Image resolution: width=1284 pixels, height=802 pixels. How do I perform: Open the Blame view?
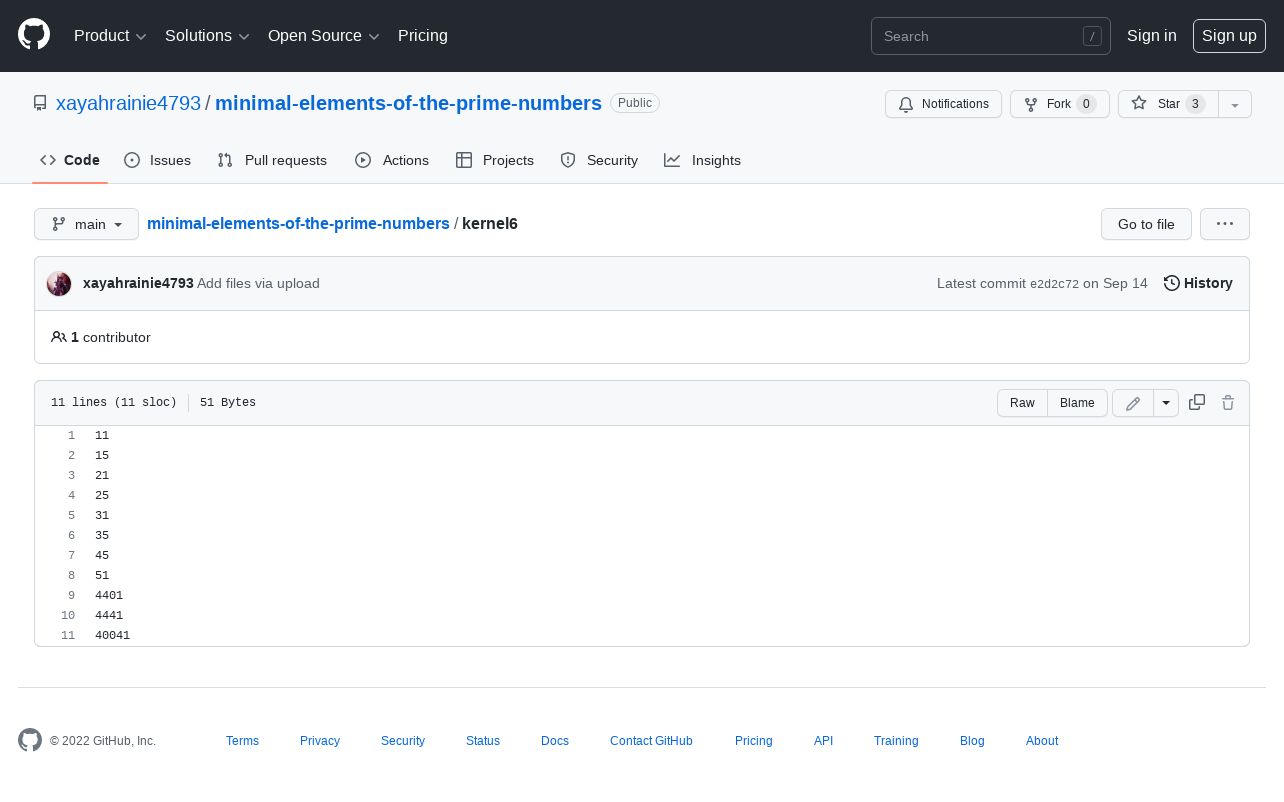tap(1077, 403)
